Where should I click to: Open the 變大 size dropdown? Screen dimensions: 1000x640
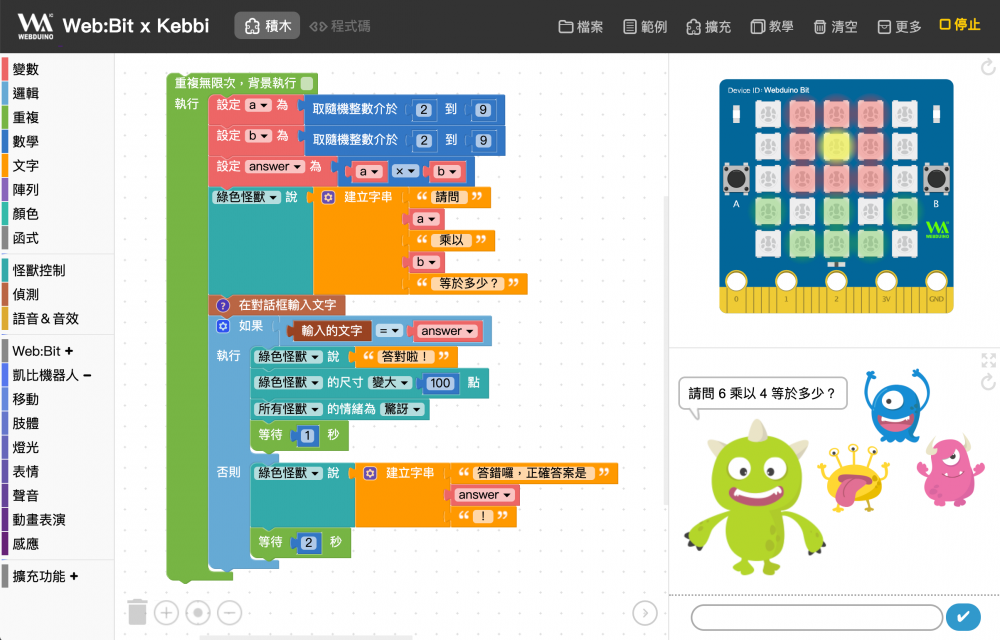391,383
